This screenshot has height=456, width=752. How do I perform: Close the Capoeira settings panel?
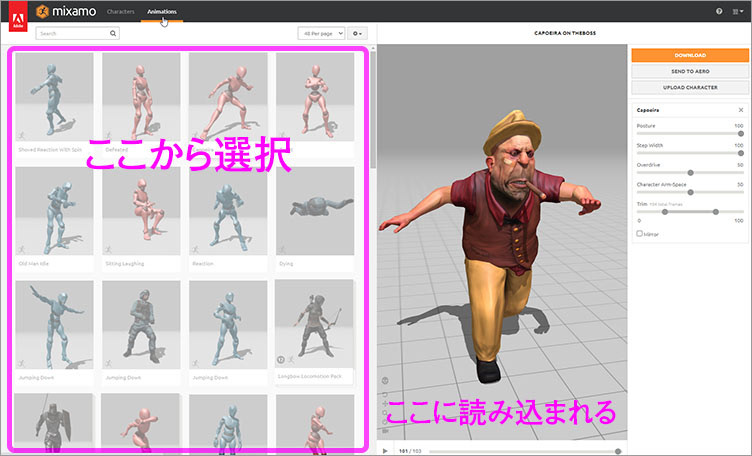point(740,110)
